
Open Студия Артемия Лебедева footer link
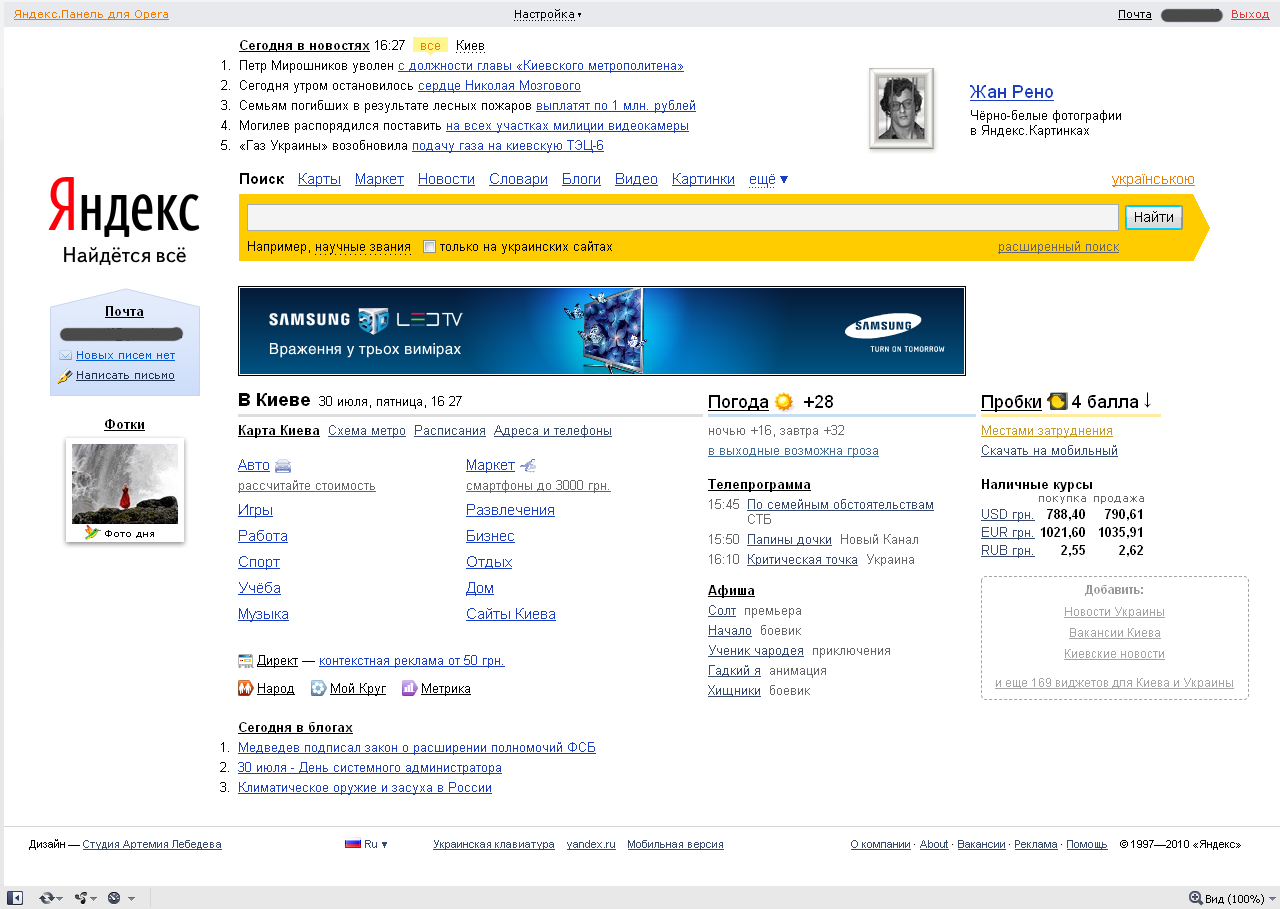(152, 844)
